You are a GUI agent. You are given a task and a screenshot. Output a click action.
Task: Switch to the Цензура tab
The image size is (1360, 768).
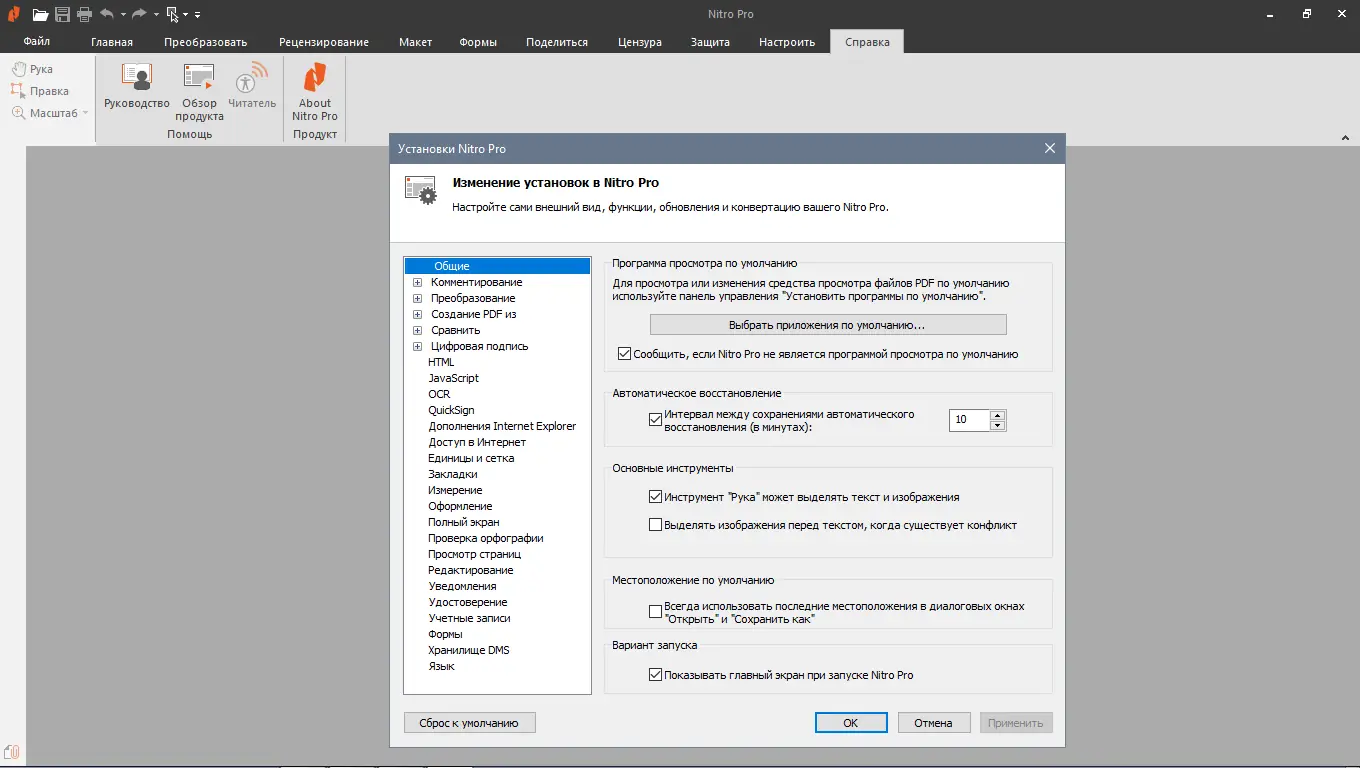[x=640, y=42]
